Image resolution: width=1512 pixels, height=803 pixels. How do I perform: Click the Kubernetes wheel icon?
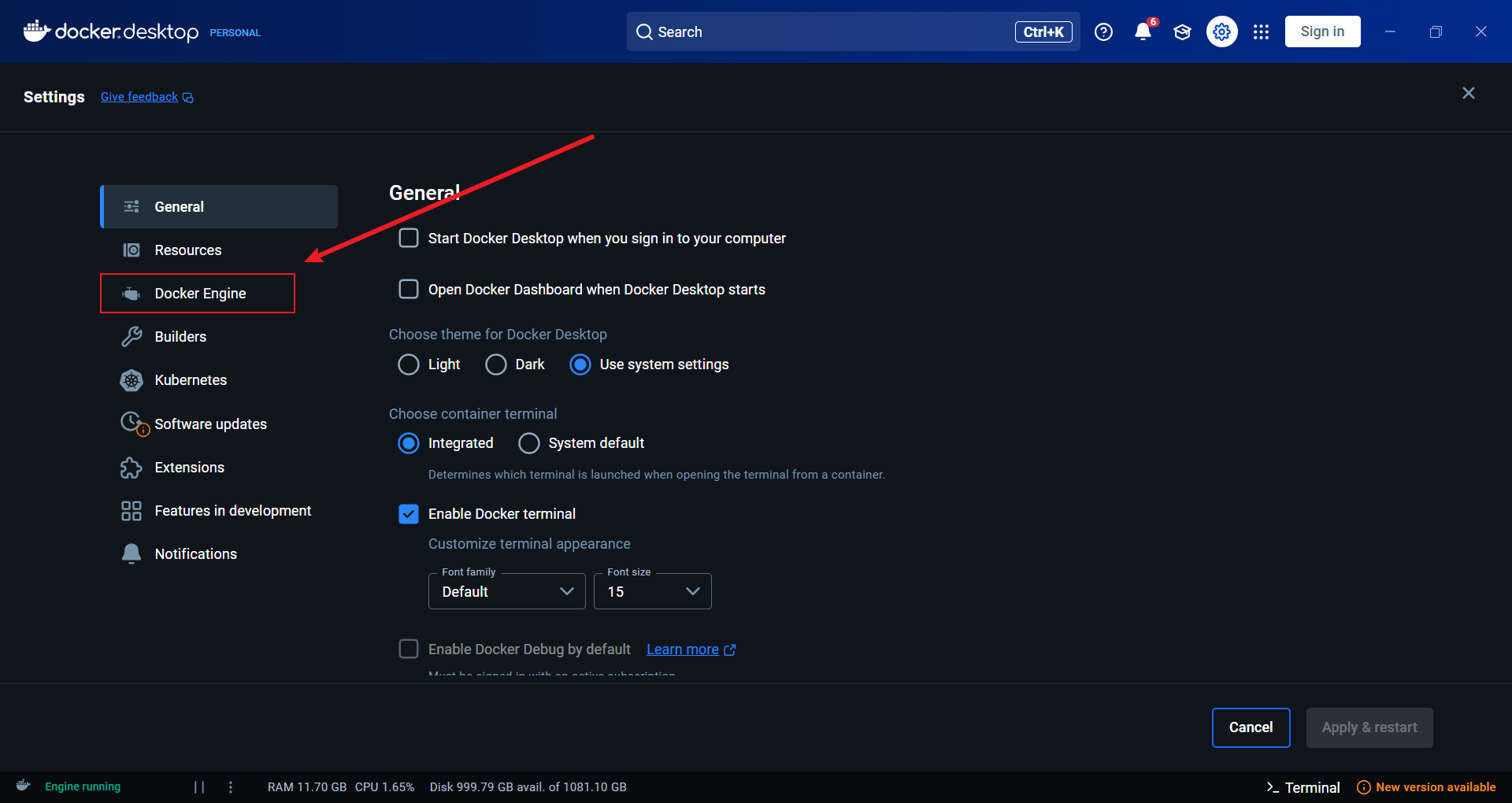click(132, 380)
